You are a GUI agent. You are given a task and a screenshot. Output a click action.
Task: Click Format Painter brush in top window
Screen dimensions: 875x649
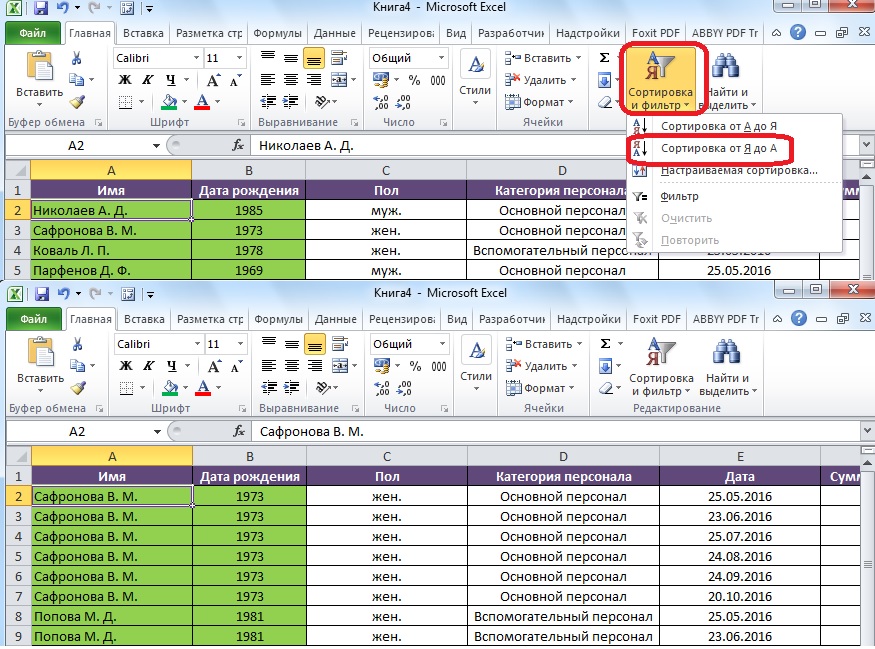pos(76,102)
